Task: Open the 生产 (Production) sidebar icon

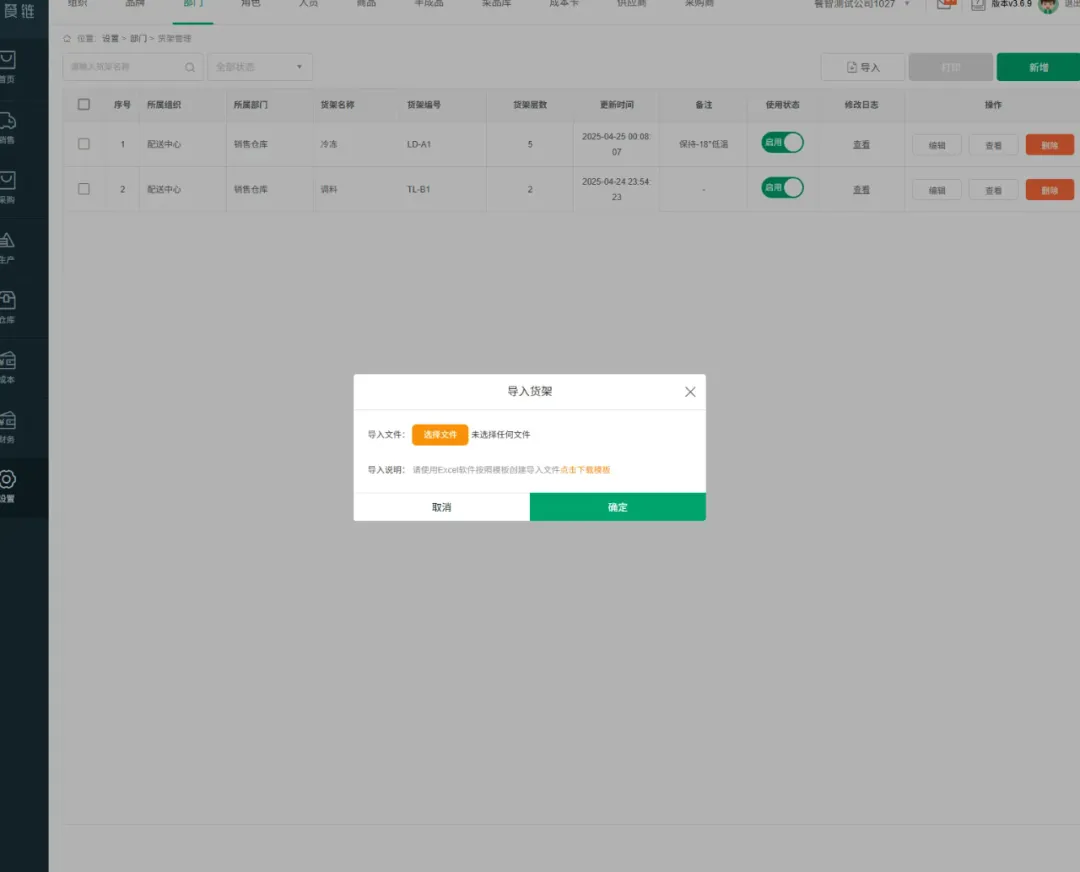Action: point(8,243)
